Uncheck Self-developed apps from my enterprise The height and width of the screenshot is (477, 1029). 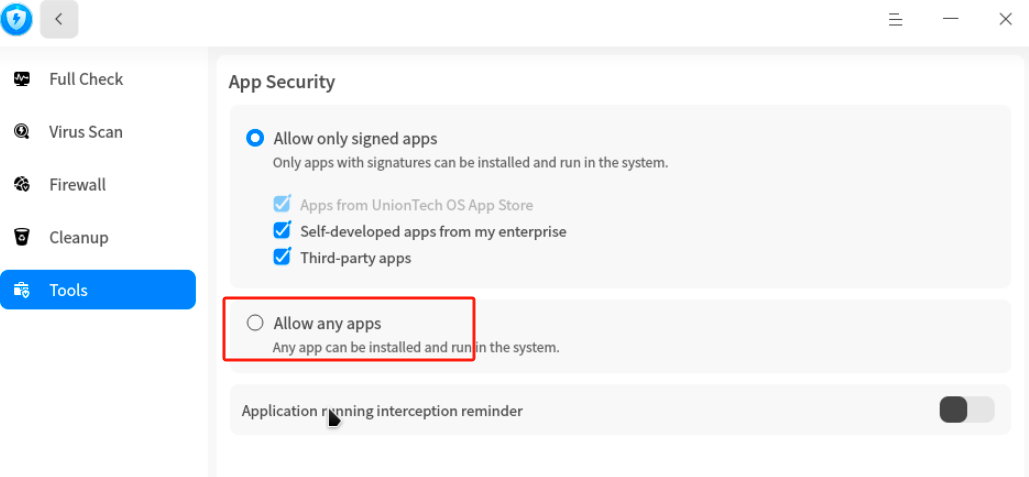tap(282, 231)
